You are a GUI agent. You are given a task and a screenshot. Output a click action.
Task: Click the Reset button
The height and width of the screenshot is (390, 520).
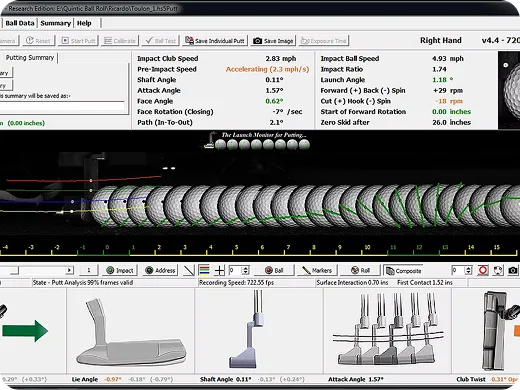click(x=38, y=41)
